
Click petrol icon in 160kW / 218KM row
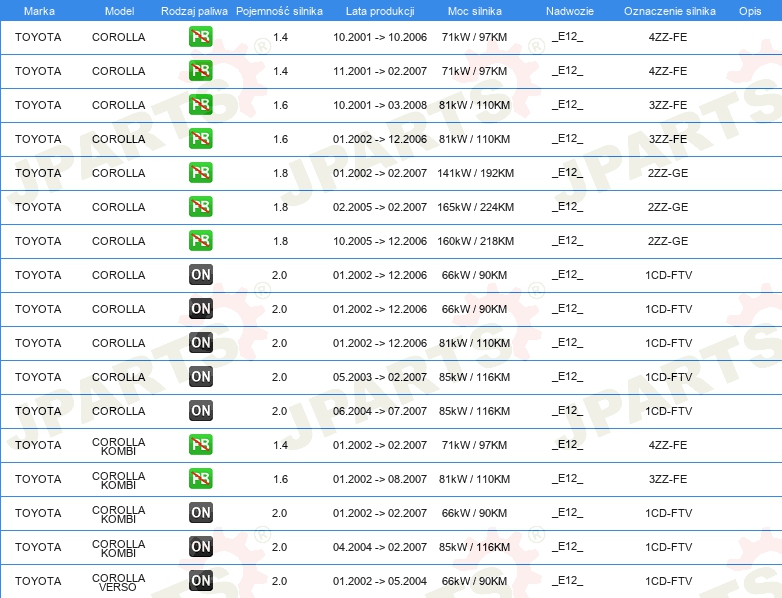click(x=200, y=240)
